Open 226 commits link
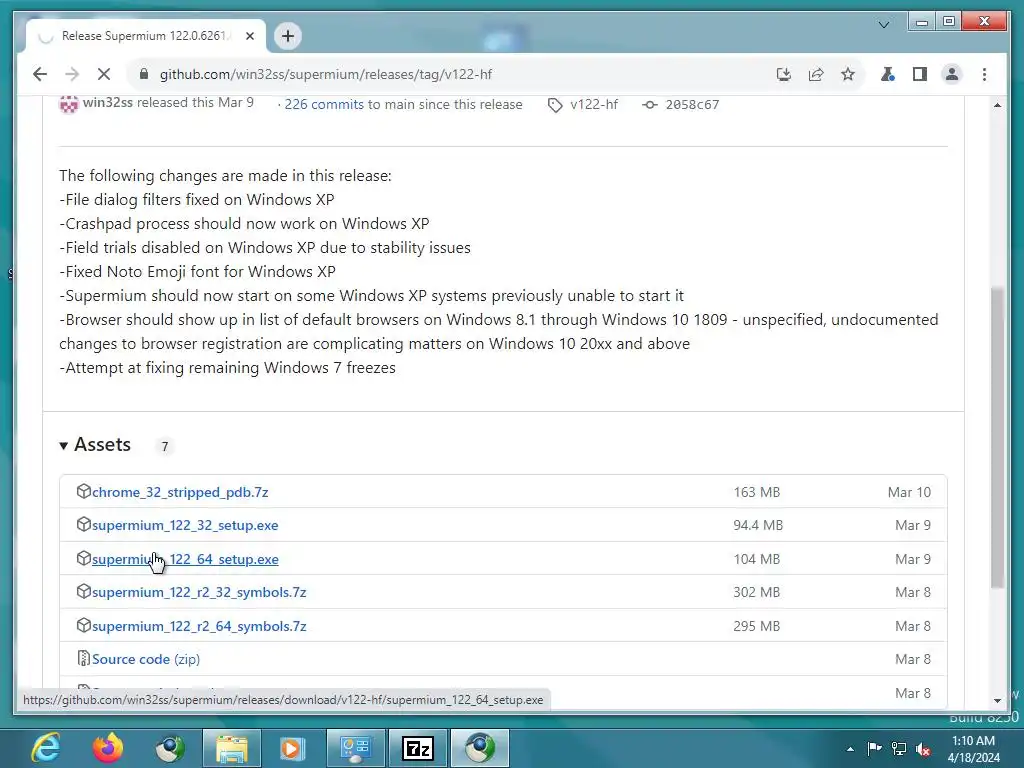 pos(324,104)
